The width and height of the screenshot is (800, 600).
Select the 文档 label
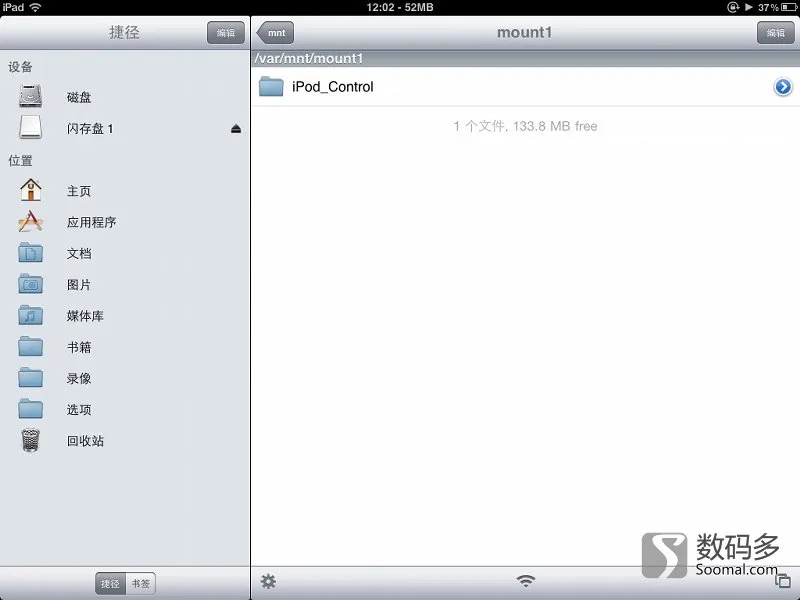pos(79,254)
